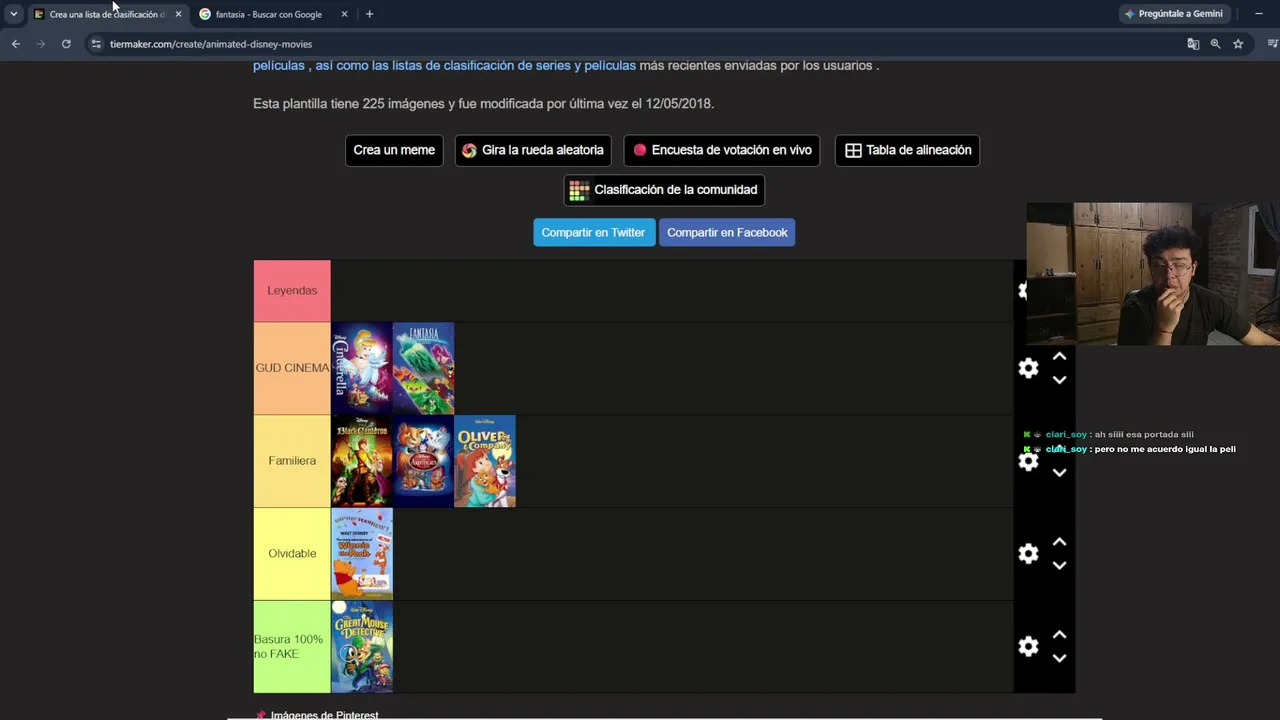Viewport: 1280px width, 720px height.
Task: Move Olvidable row up with arrow
Action: click(x=1059, y=542)
